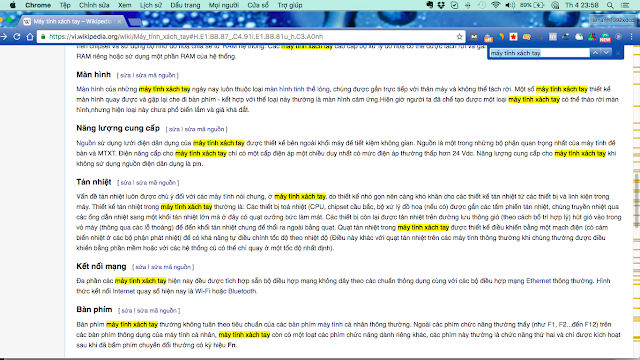The image size is (640, 360).
Task: Click 'sửa mã nguồn' next to Năng lượng cung cấp
Action: (x=204, y=129)
